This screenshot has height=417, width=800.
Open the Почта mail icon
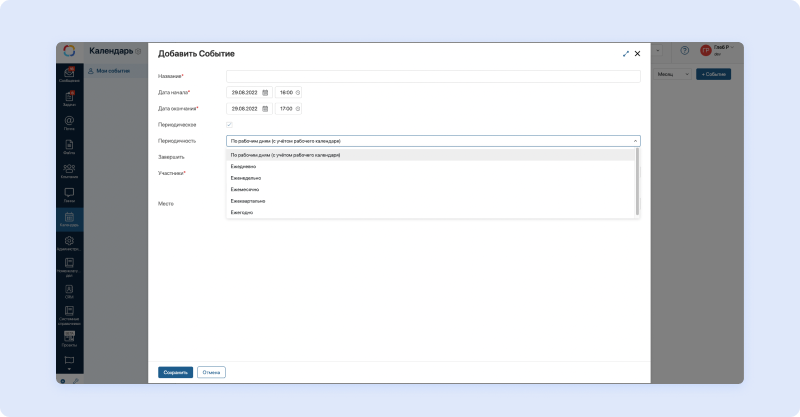click(x=69, y=122)
